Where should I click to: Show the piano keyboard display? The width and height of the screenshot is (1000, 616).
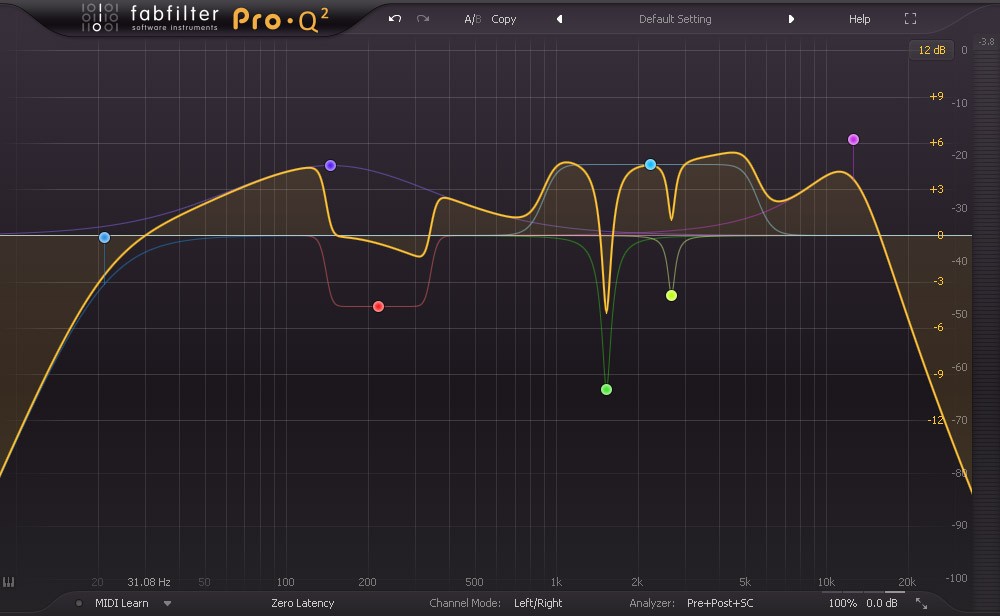[x=8, y=582]
